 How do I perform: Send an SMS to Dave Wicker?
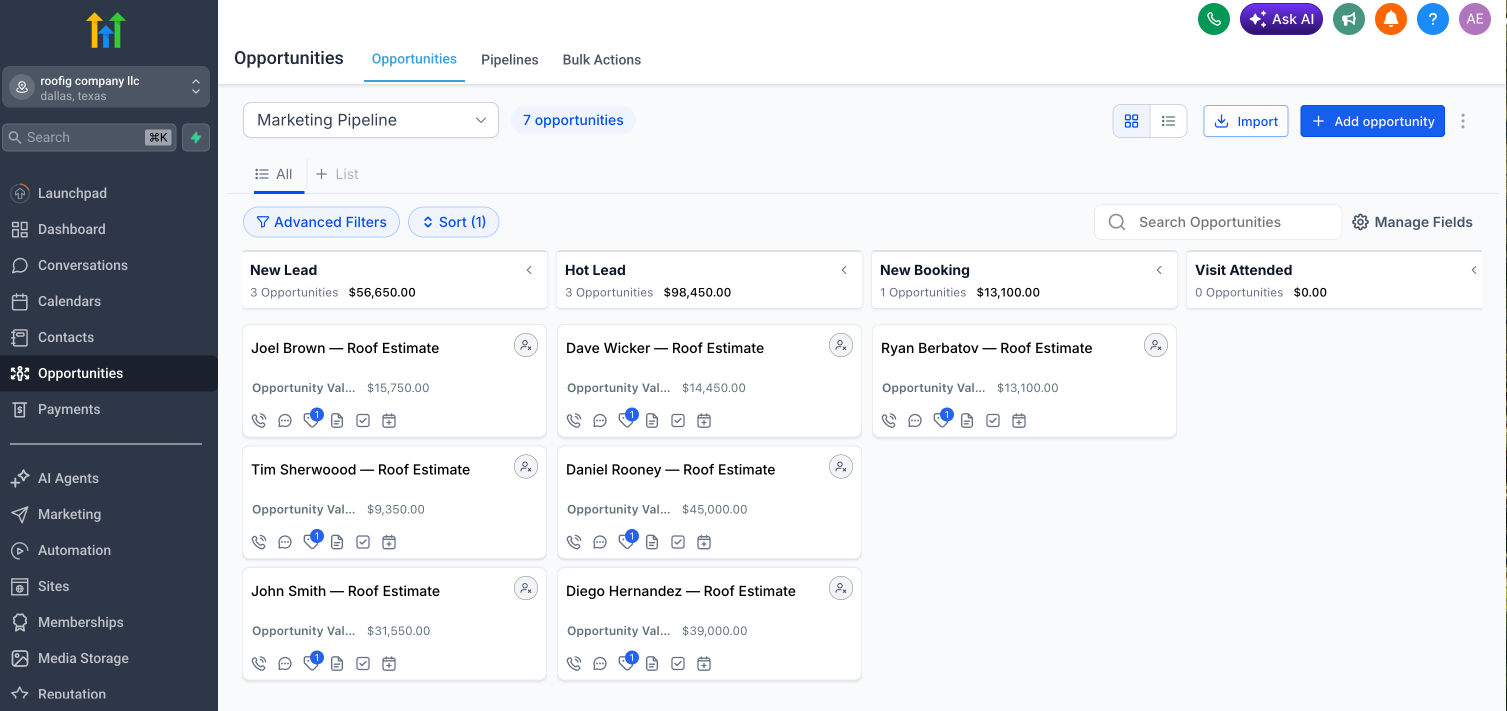600,420
